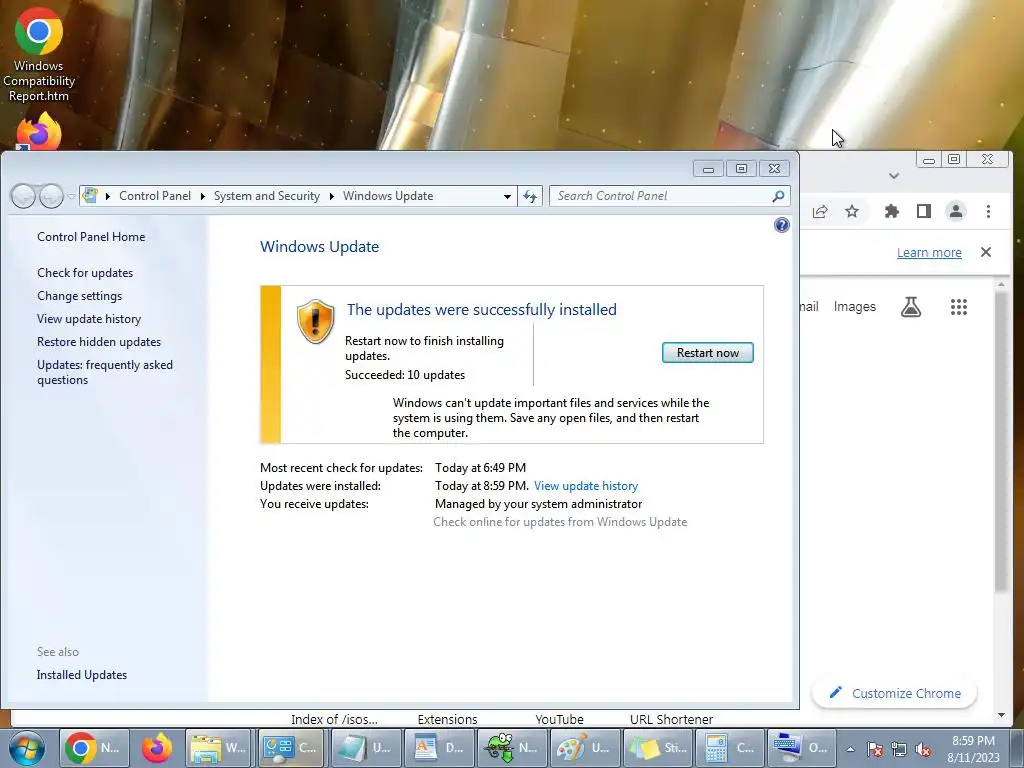
Task: Click muted volume tray icon
Action: click(x=923, y=750)
